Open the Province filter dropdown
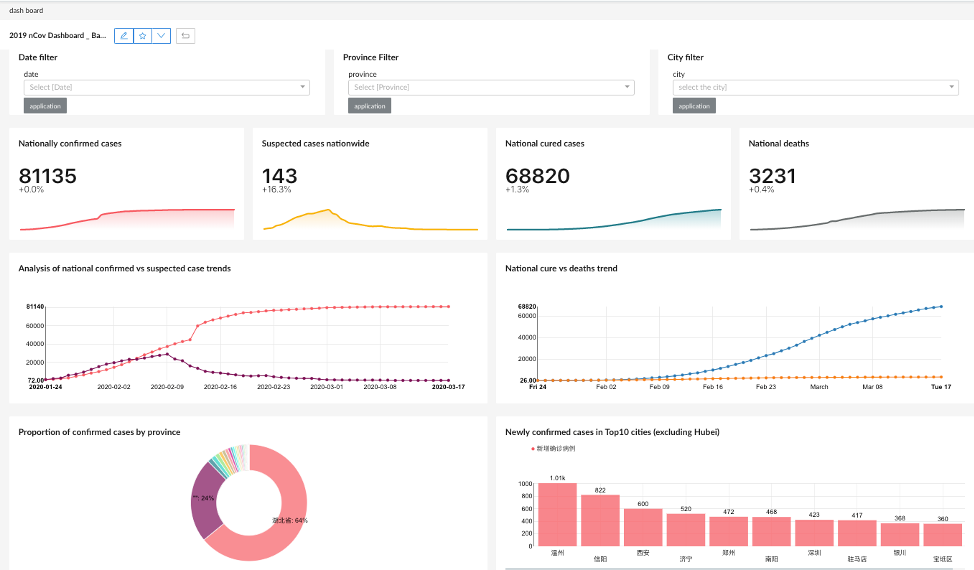Screen dimensions: 974x570 coord(491,88)
